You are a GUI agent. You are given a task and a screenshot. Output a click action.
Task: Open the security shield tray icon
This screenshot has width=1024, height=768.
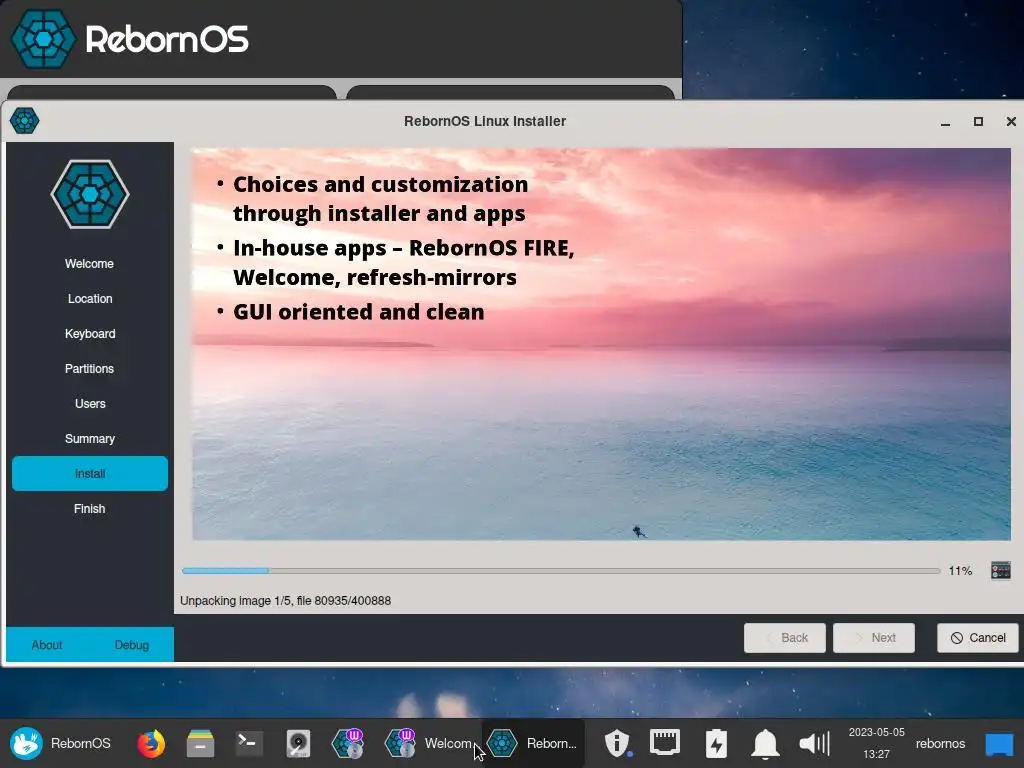click(616, 743)
